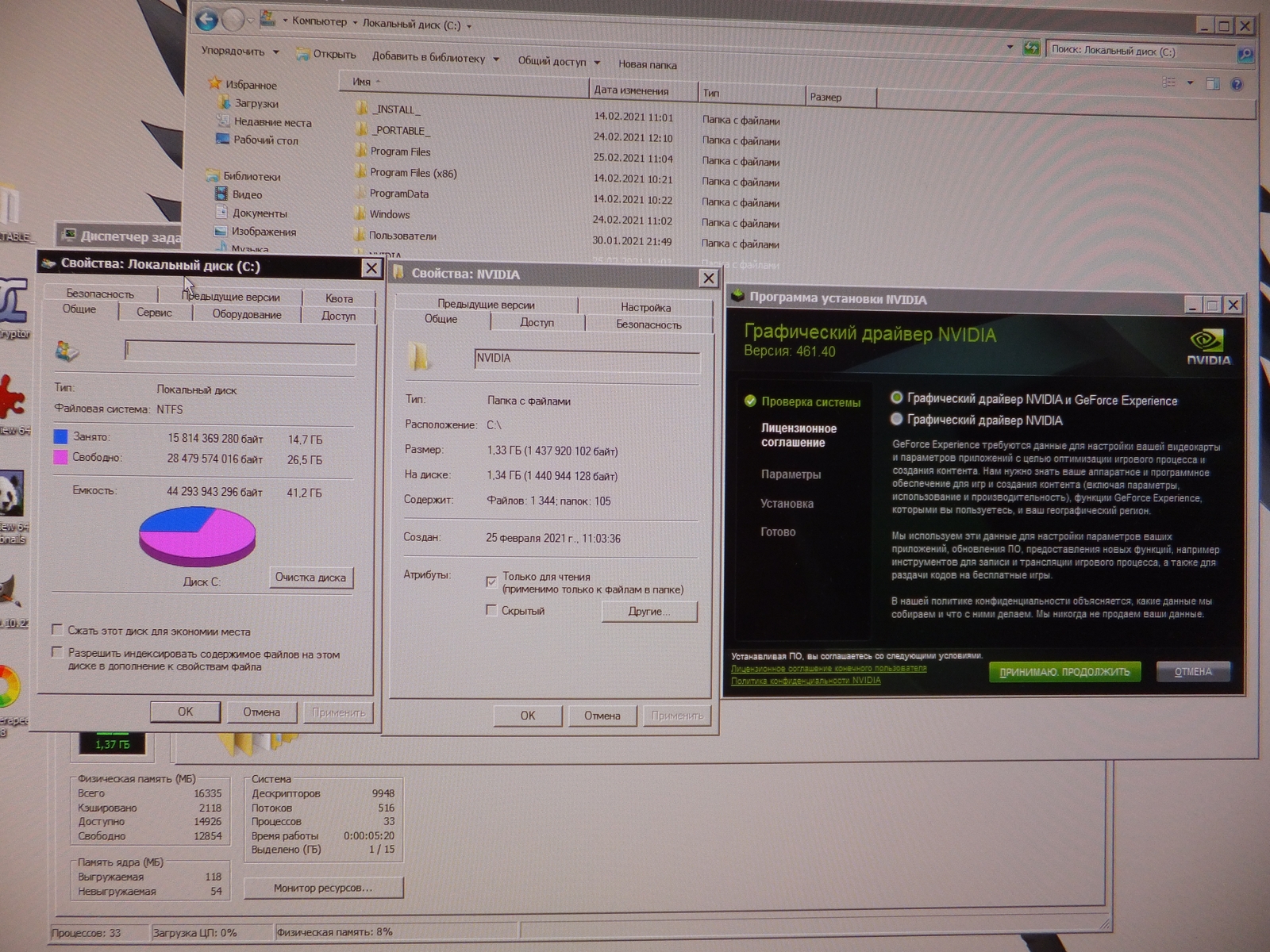Open Доступ tab in NVIDIA properties

pos(537,322)
